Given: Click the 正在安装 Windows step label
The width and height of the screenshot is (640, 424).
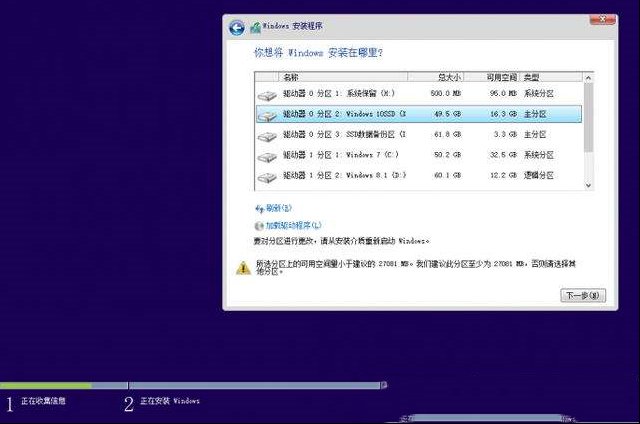Looking at the screenshot, I should [170, 401].
